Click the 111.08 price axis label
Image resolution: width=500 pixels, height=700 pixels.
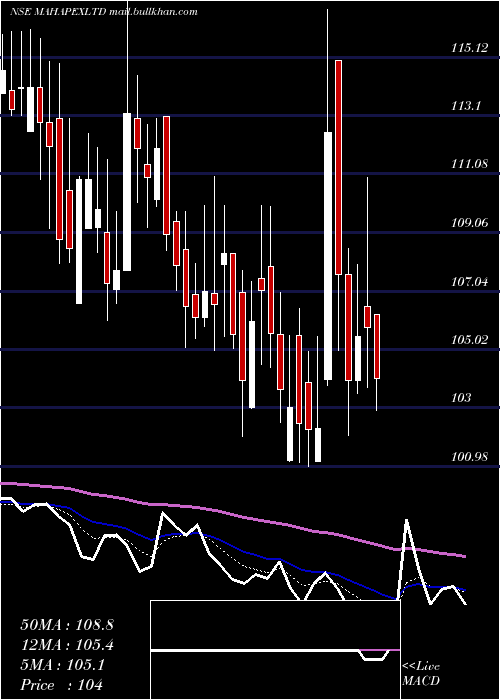pos(469,164)
